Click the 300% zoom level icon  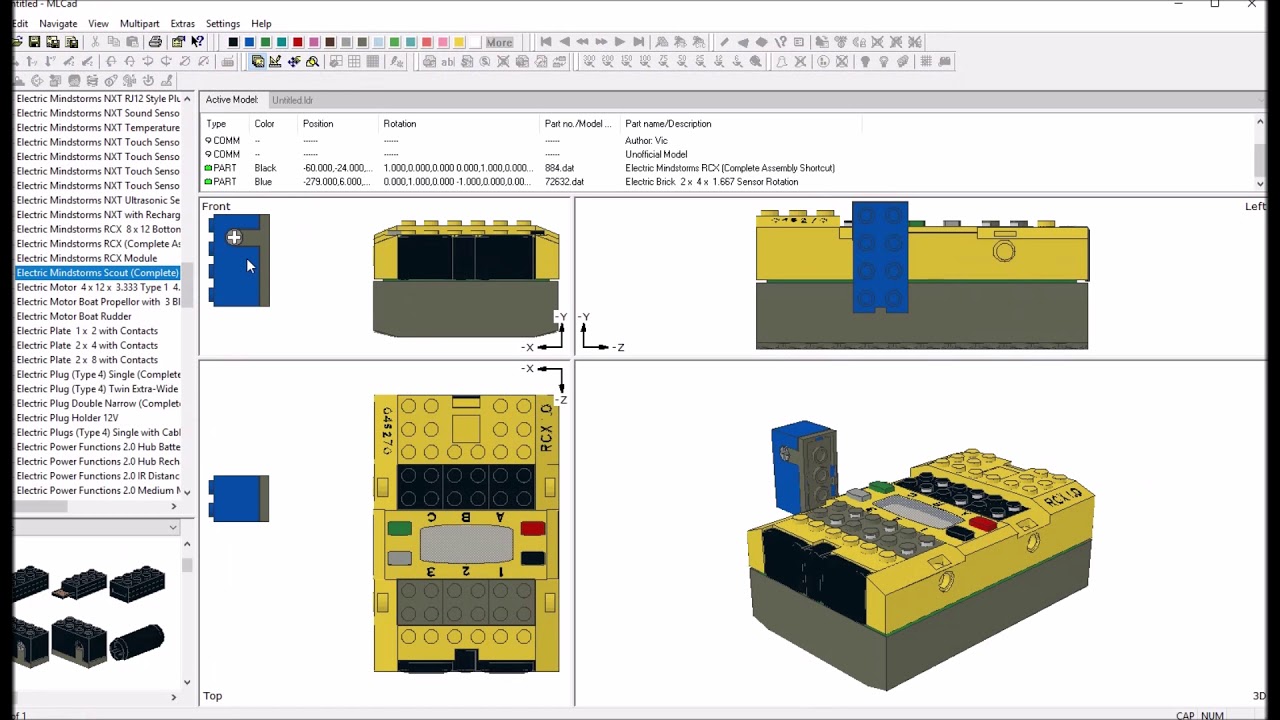tap(588, 61)
